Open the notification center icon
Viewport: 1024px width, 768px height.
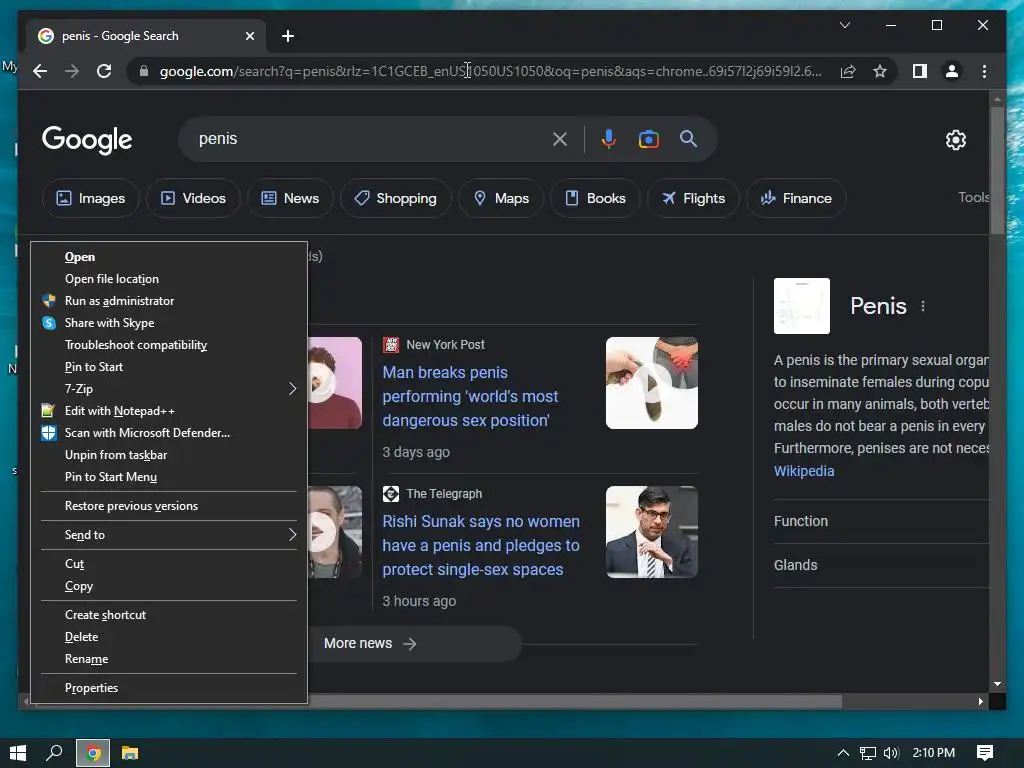tap(985, 753)
